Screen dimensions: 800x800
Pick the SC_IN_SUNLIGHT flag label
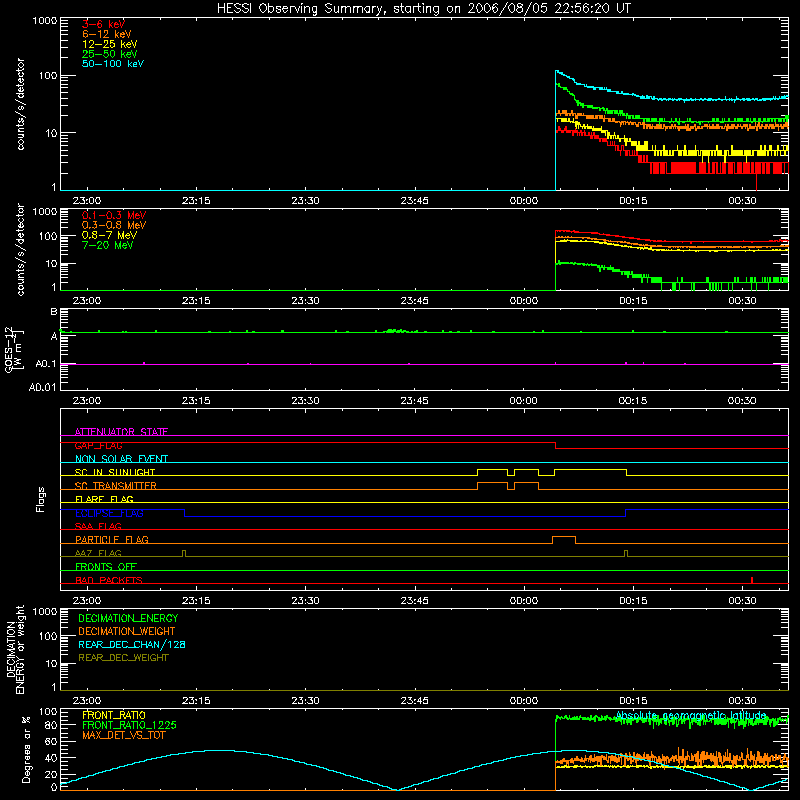pyautogui.click(x=115, y=472)
